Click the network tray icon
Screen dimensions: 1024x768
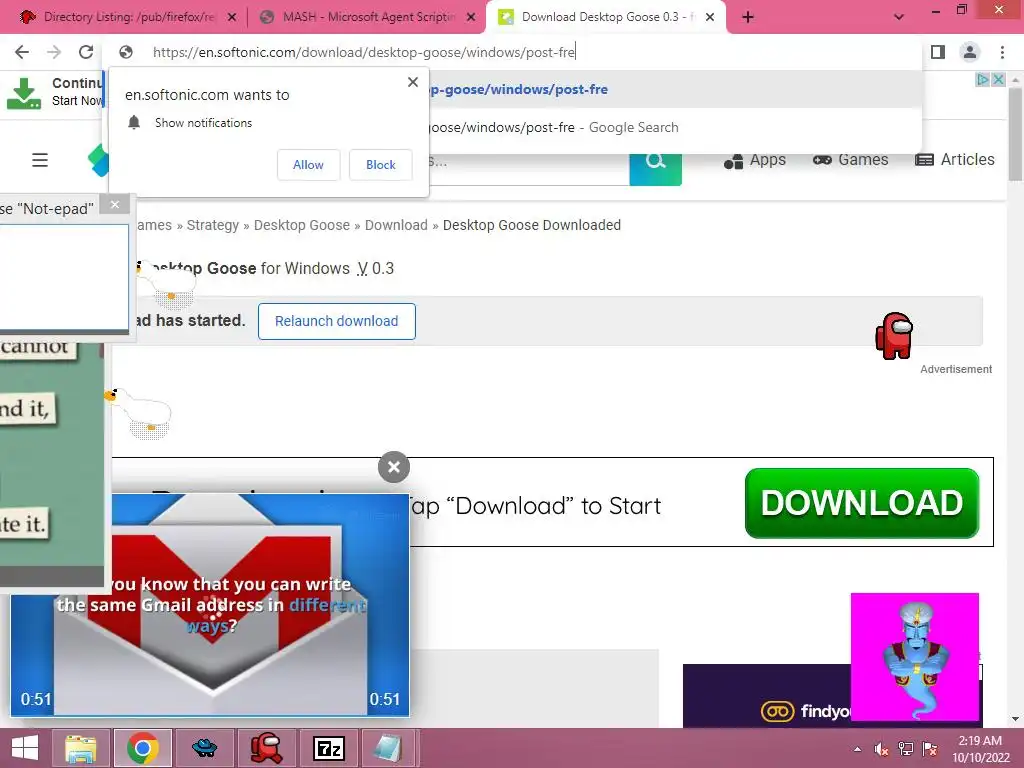906,749
